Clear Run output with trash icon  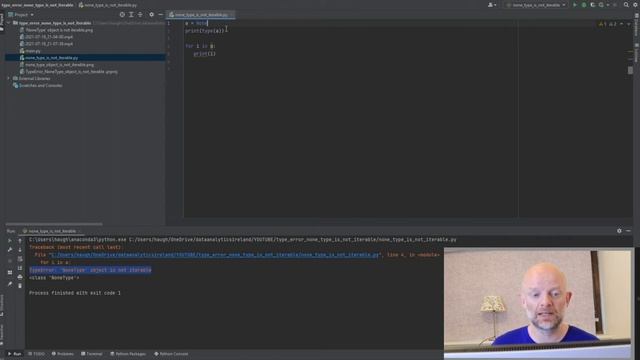point(20,286)
